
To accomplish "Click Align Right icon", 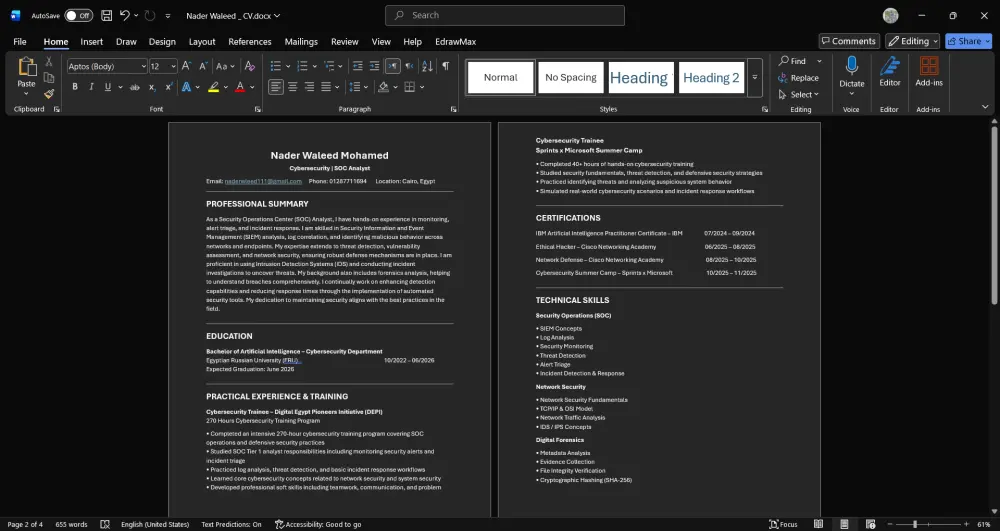I will 309,87.
